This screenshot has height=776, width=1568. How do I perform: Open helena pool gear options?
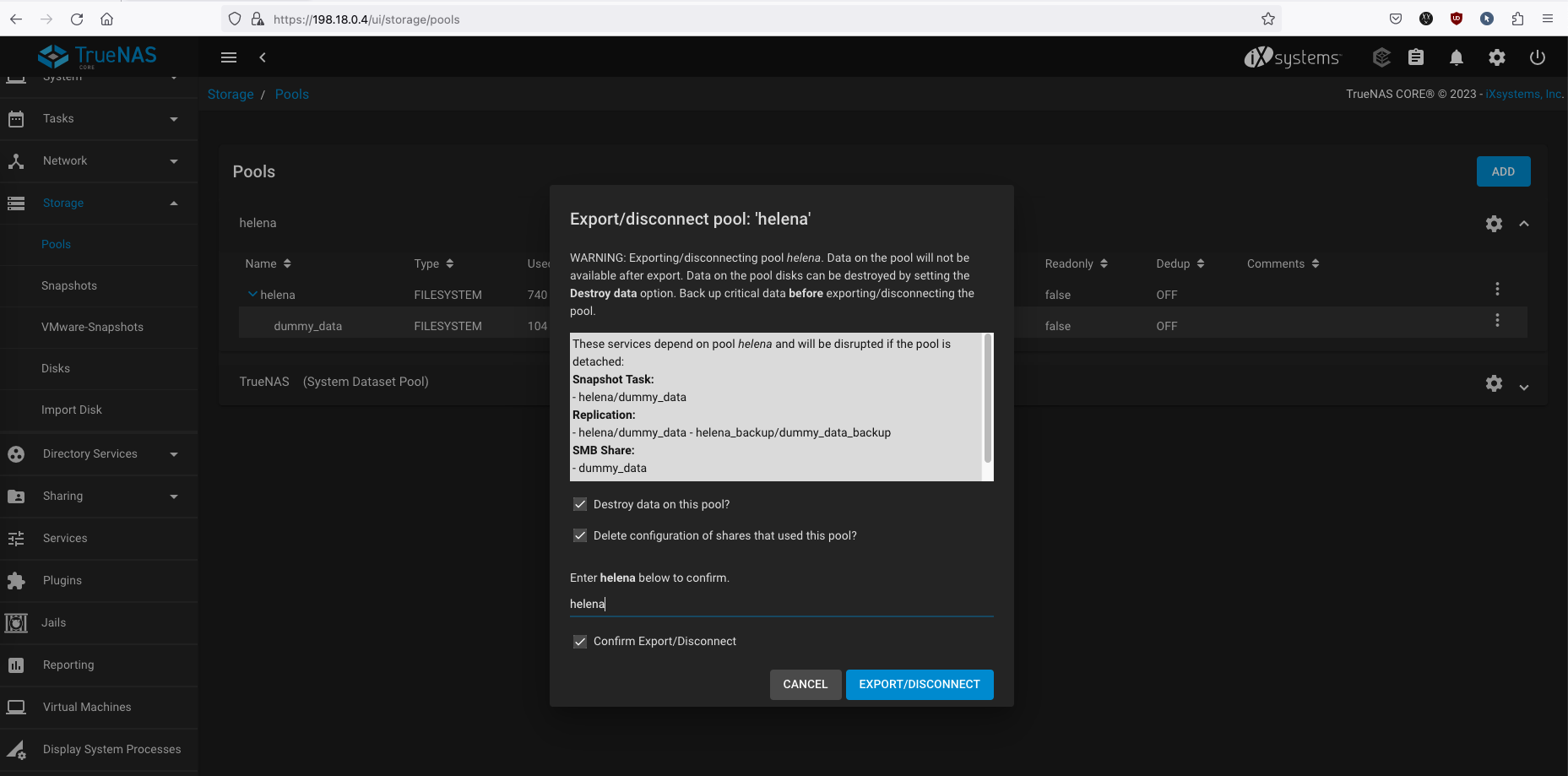(1494, 224)
